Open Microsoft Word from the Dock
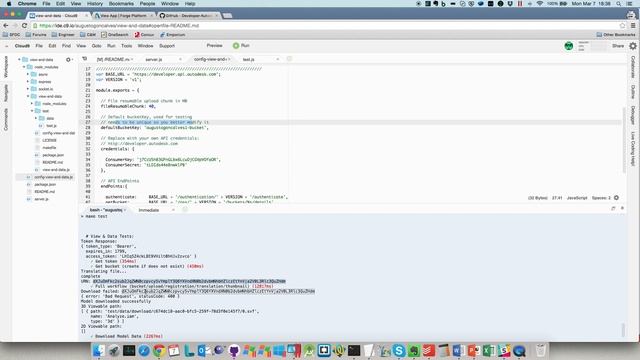Viewport: 640px width, 360px height. [x=459, y=351]
